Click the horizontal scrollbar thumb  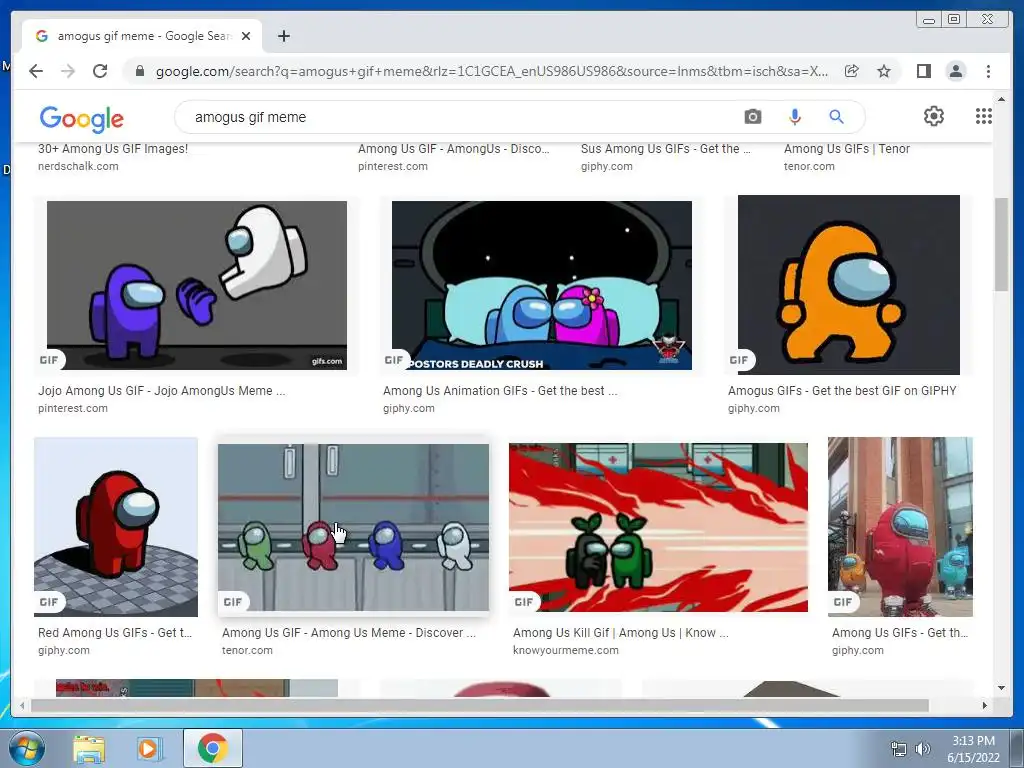(x=480, y=705)
